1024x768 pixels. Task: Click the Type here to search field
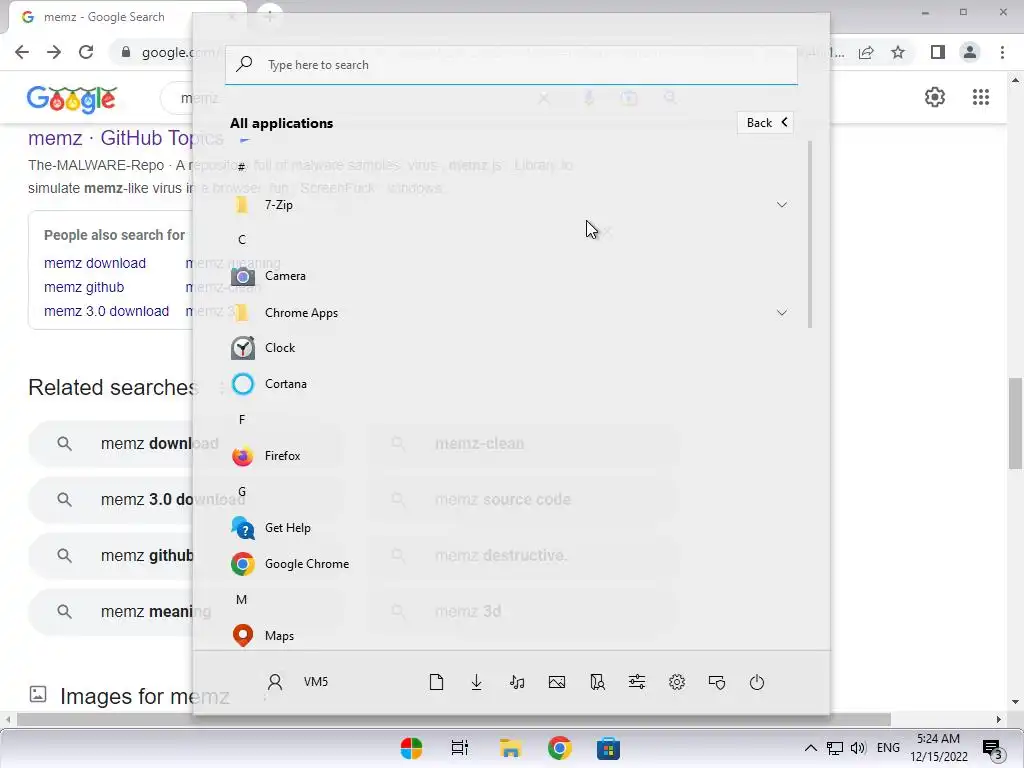tap(511, 65)
